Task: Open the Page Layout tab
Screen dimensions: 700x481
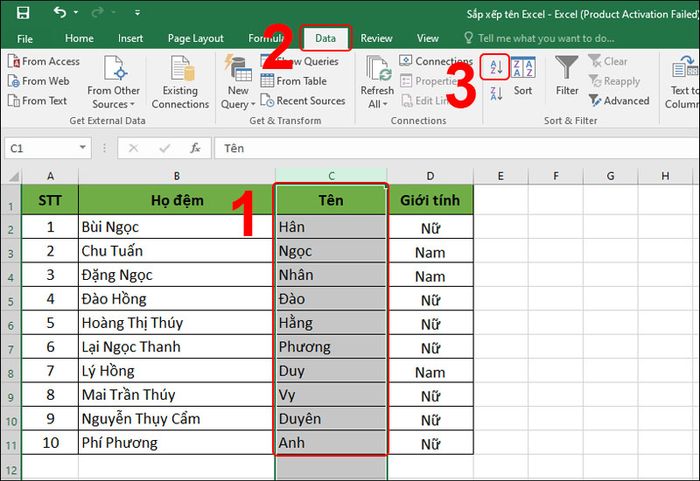Action: (x=196, y=38)
